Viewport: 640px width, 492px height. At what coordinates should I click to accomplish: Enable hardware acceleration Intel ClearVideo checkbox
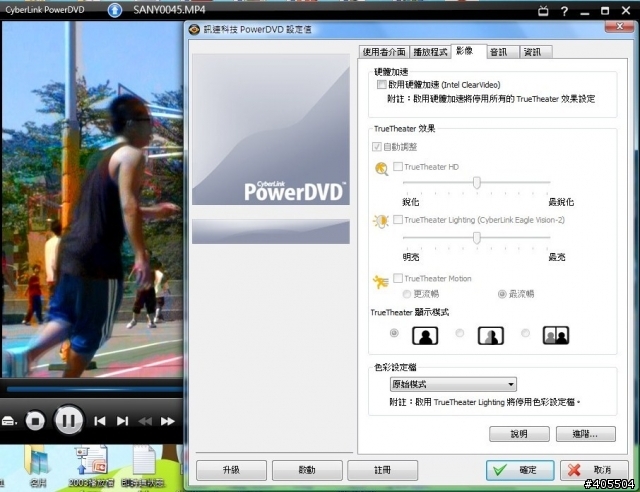(382, 85)
